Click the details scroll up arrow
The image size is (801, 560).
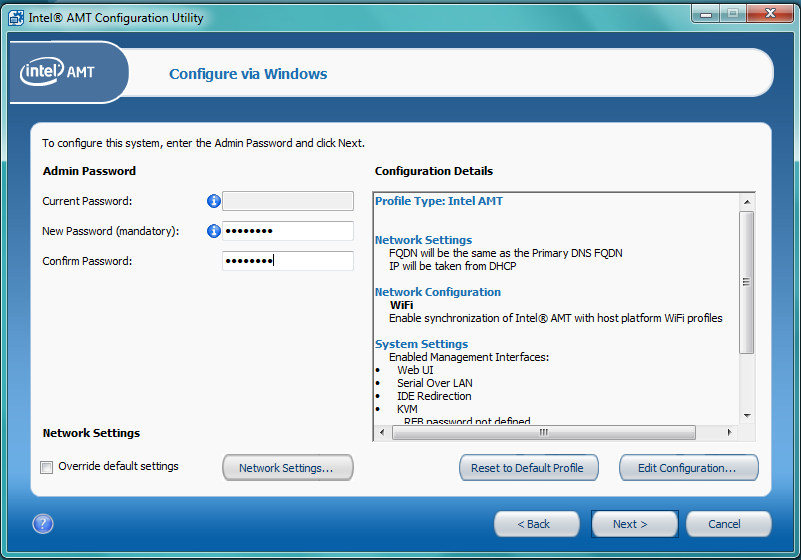coord(747,202)
